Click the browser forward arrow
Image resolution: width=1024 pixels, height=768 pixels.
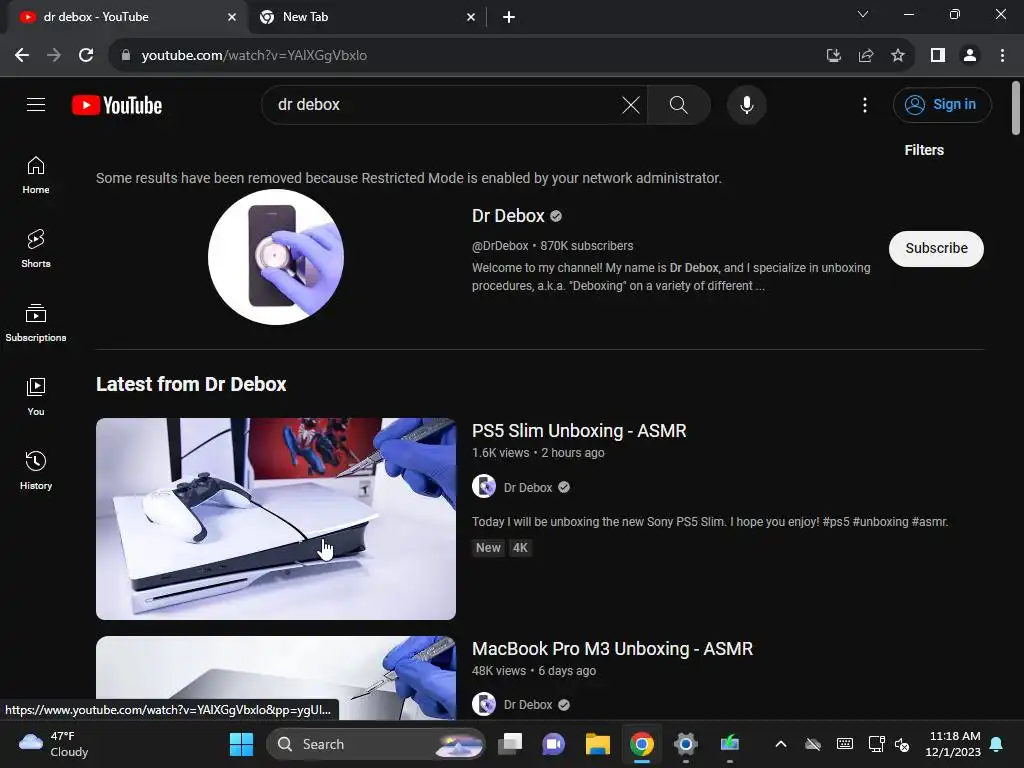click(x=54, y=56)
